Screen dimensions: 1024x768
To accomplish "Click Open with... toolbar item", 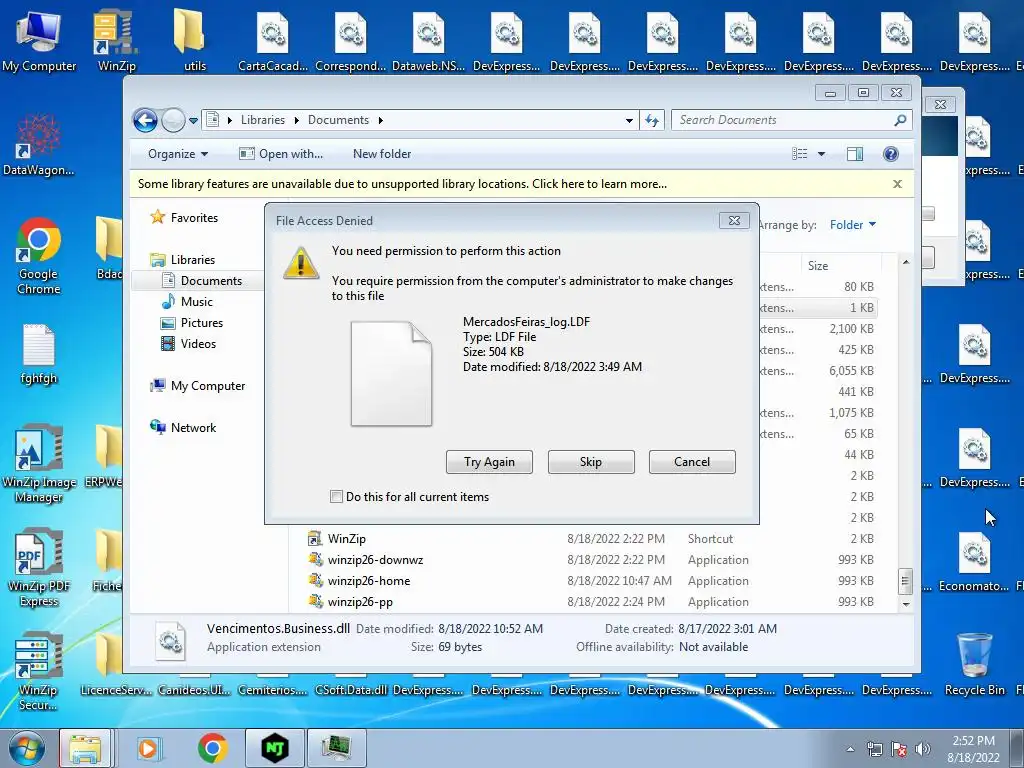I will point(281,153).
